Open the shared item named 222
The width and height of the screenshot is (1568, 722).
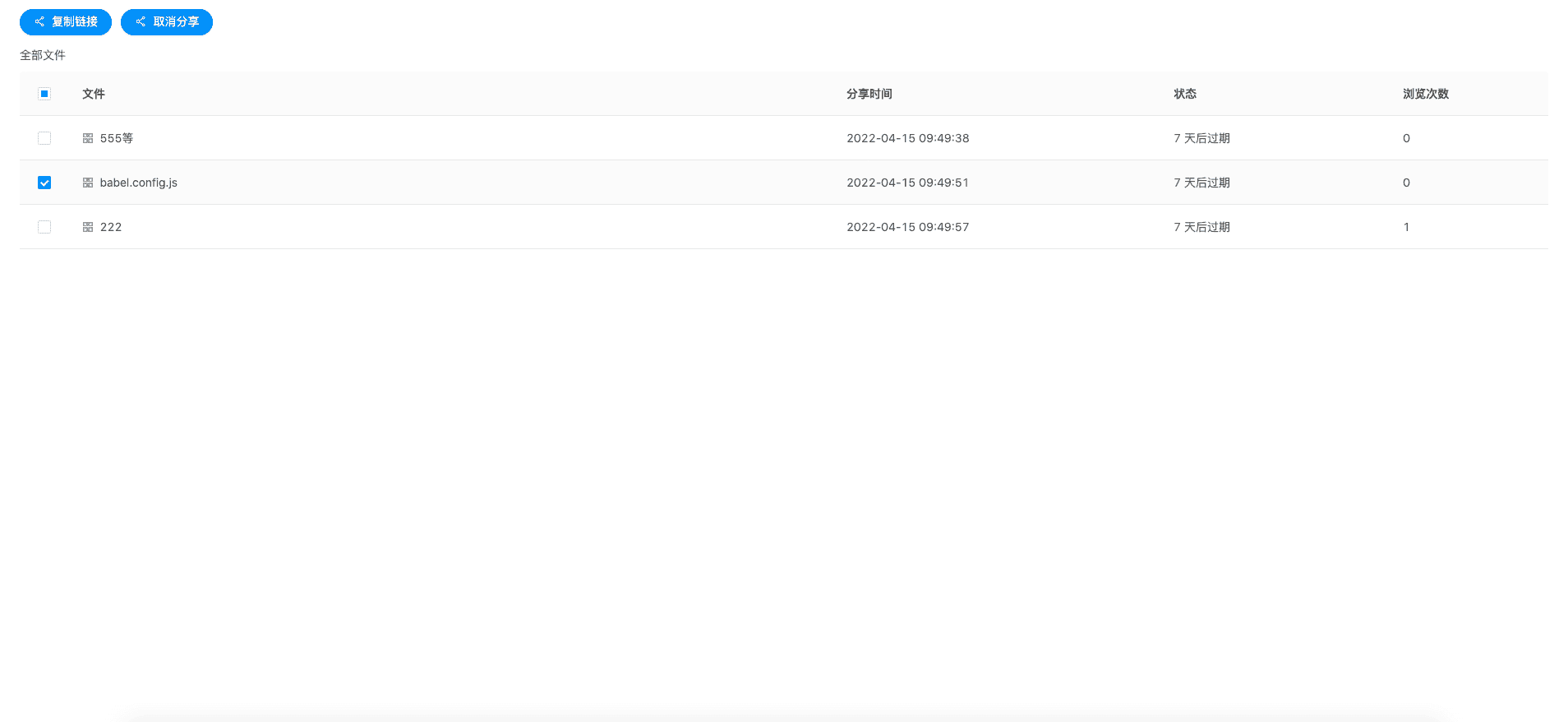(111, 227)
